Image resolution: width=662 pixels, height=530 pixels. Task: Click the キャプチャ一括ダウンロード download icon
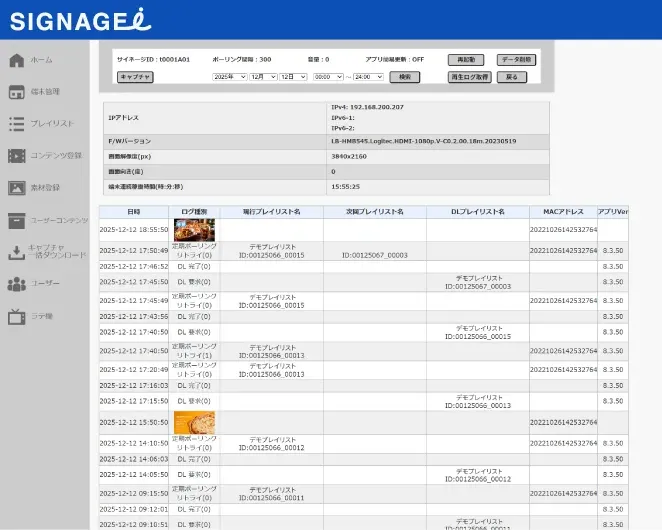[16, 252]
